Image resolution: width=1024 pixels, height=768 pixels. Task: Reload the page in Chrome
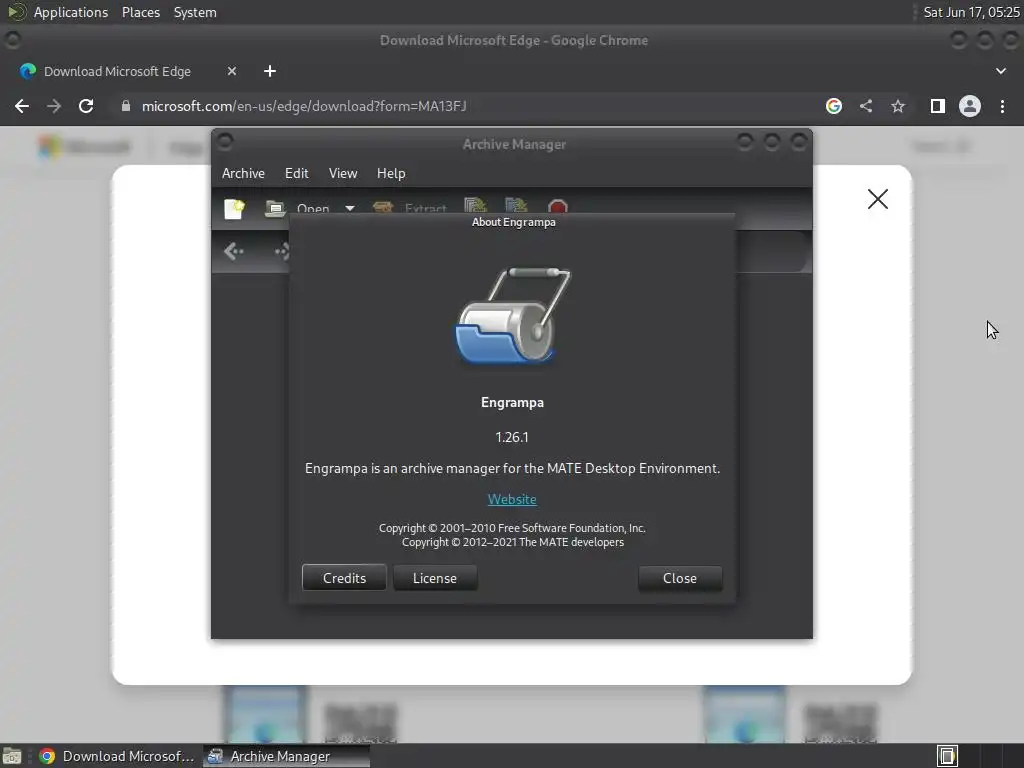(x=86, y=106)
